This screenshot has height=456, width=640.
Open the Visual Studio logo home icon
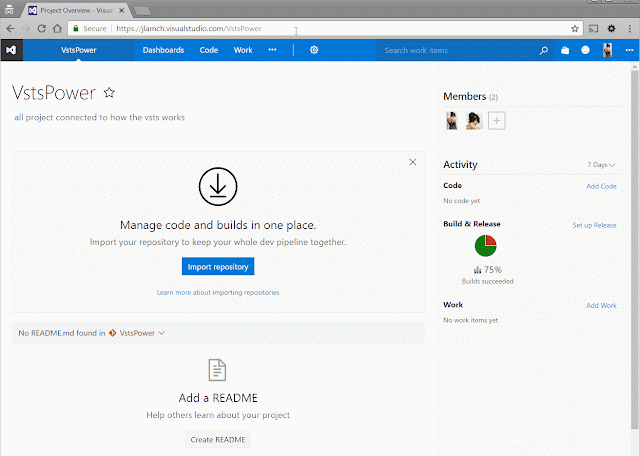click(11, 50)
